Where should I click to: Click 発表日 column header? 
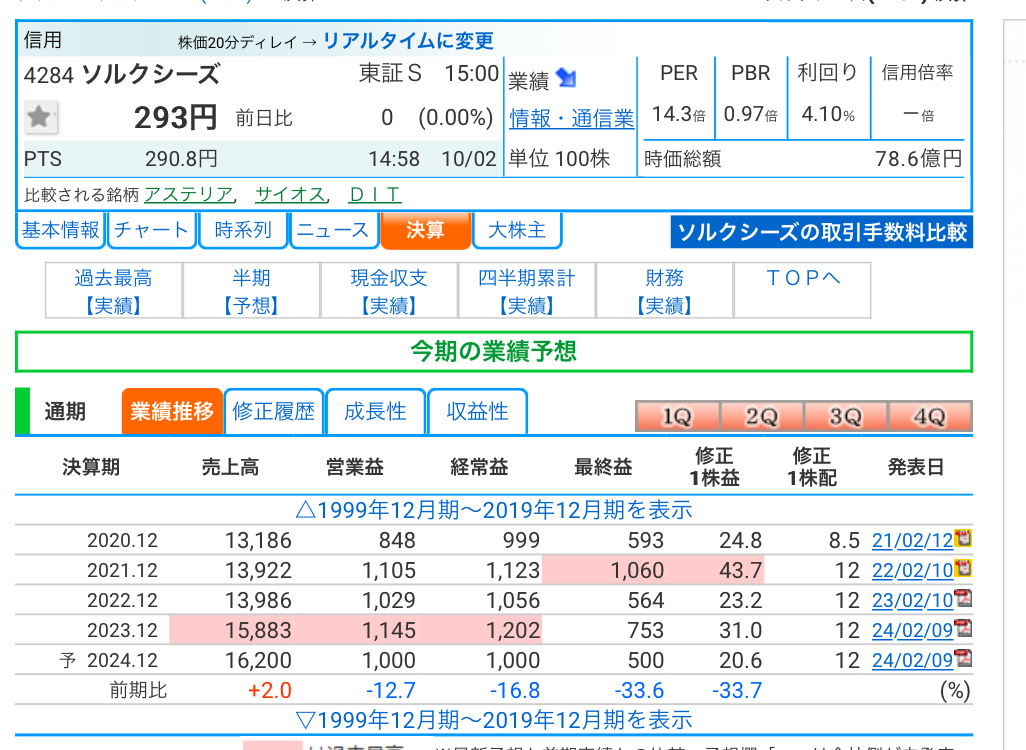915,467
